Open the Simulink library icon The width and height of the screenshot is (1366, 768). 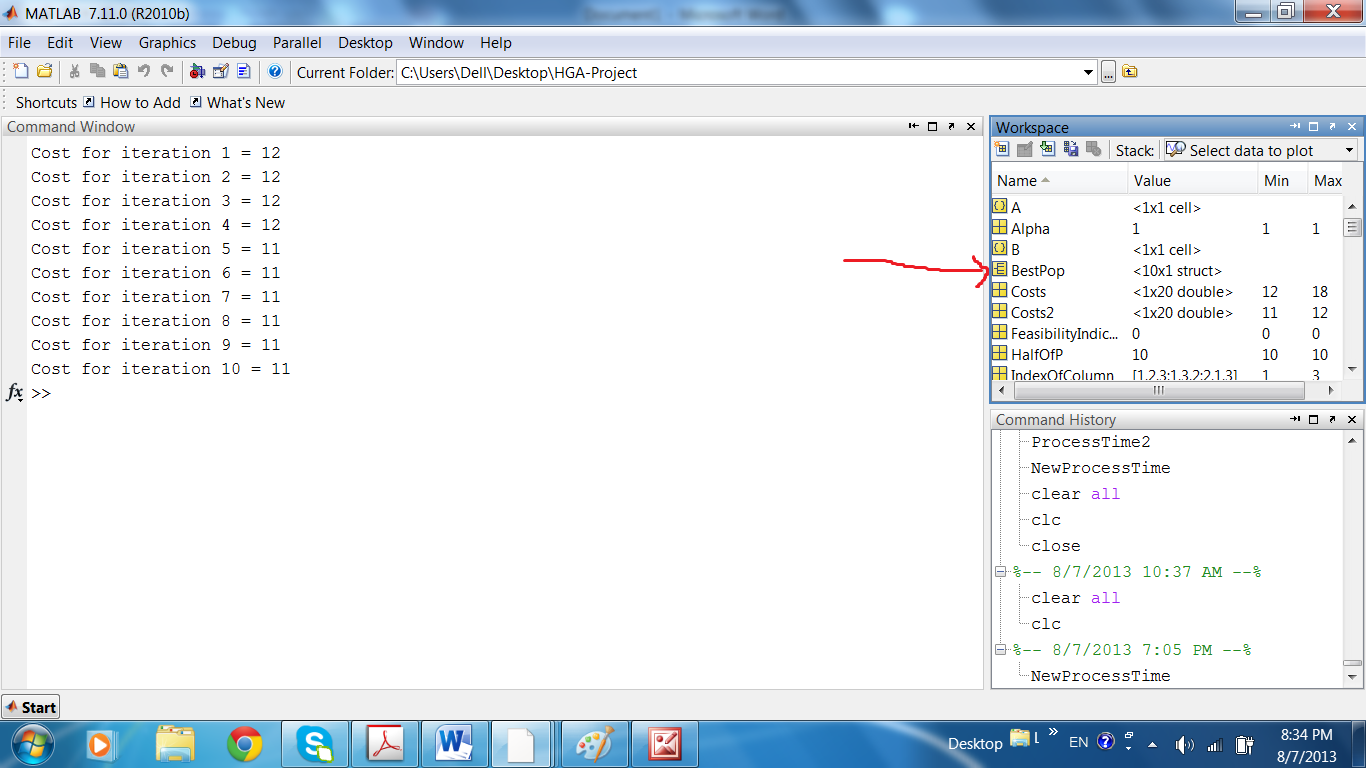tap(197, 71)
